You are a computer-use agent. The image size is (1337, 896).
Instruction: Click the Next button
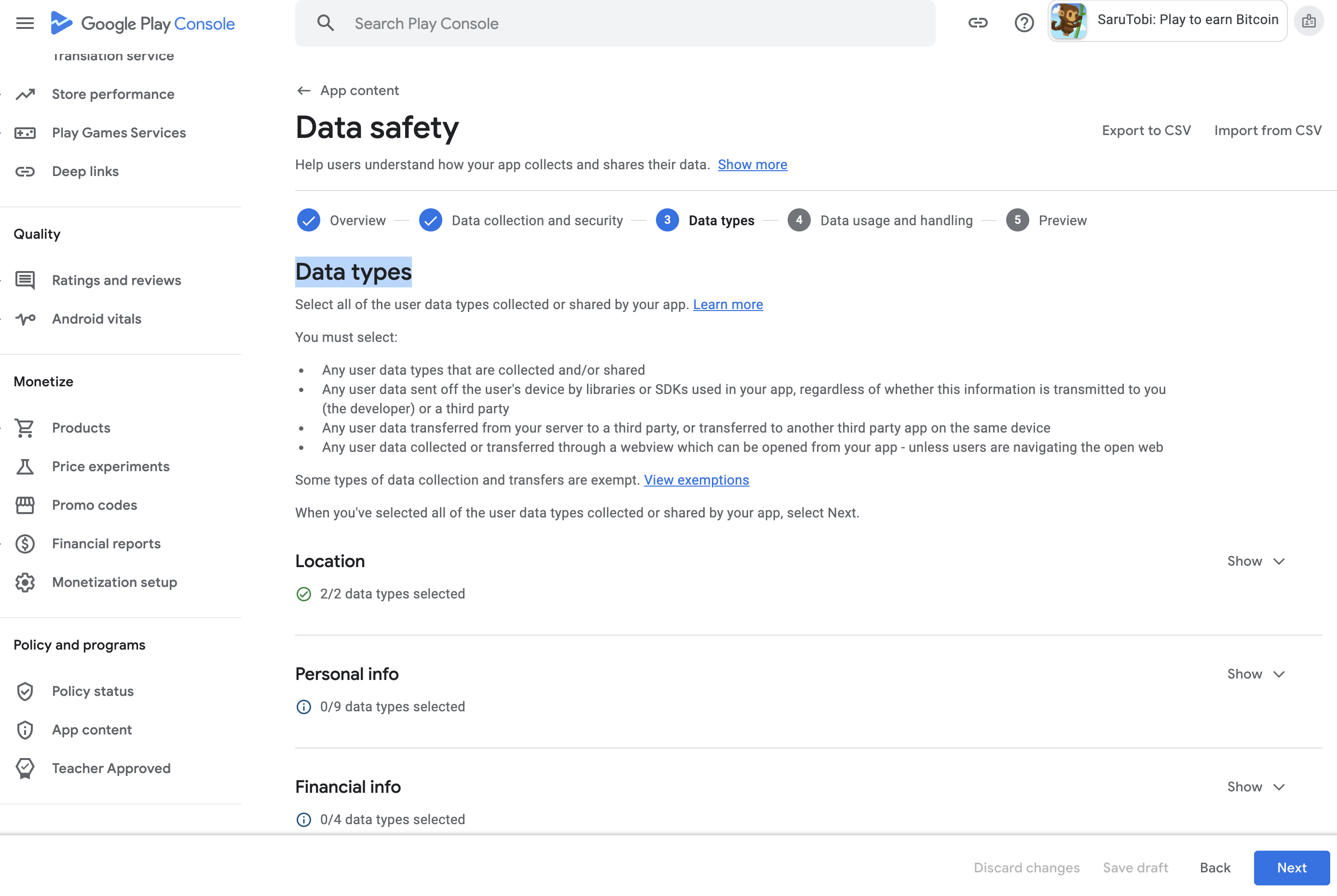(x=1291, y=868)
